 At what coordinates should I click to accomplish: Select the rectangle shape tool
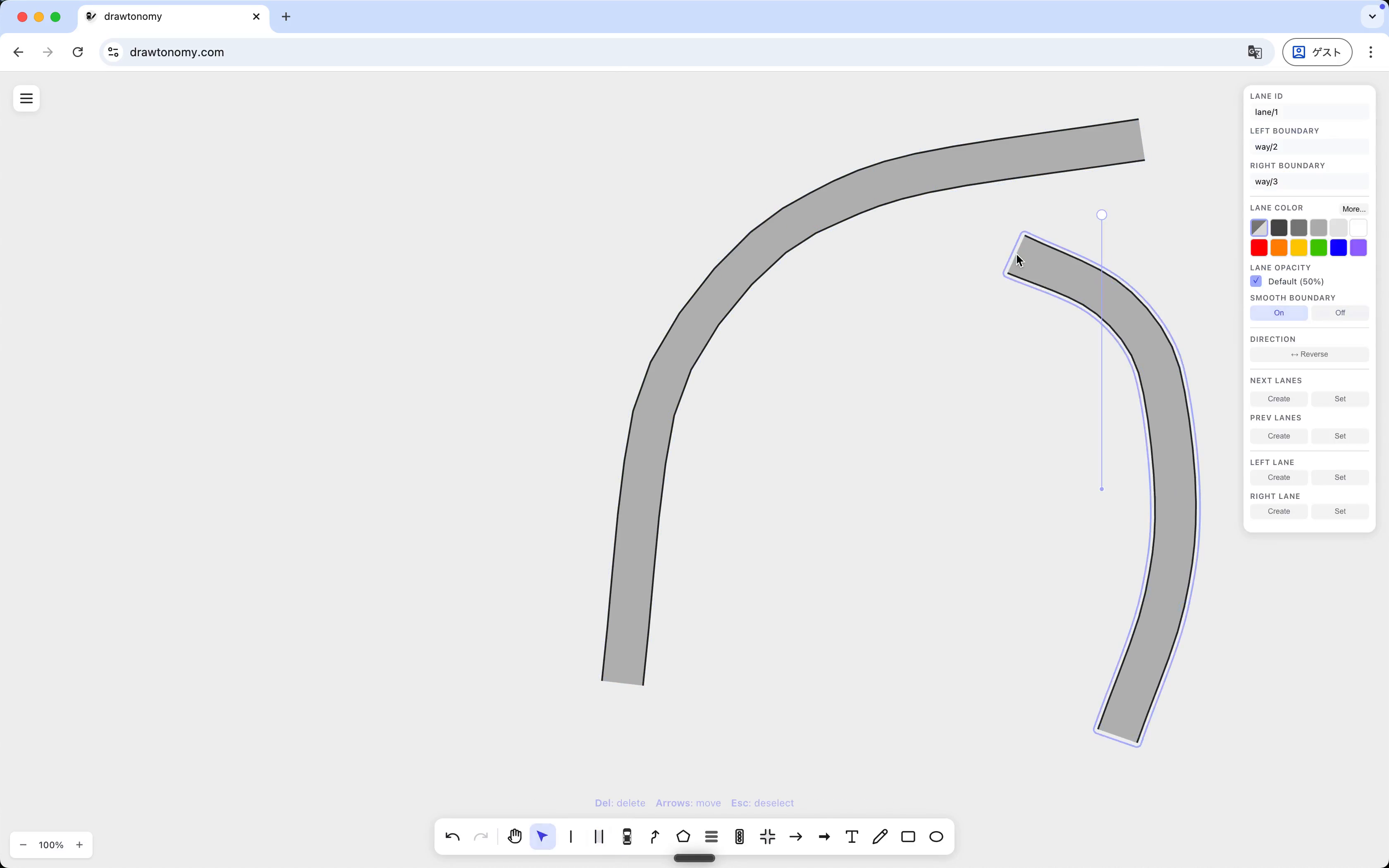click(x=908, y=837)
